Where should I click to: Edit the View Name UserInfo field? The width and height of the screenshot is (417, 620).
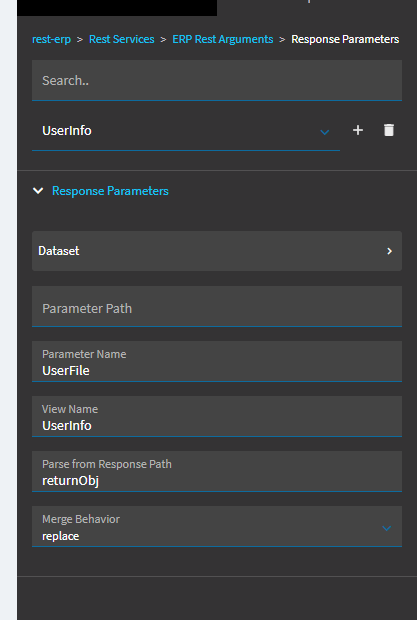pos(217,416)
